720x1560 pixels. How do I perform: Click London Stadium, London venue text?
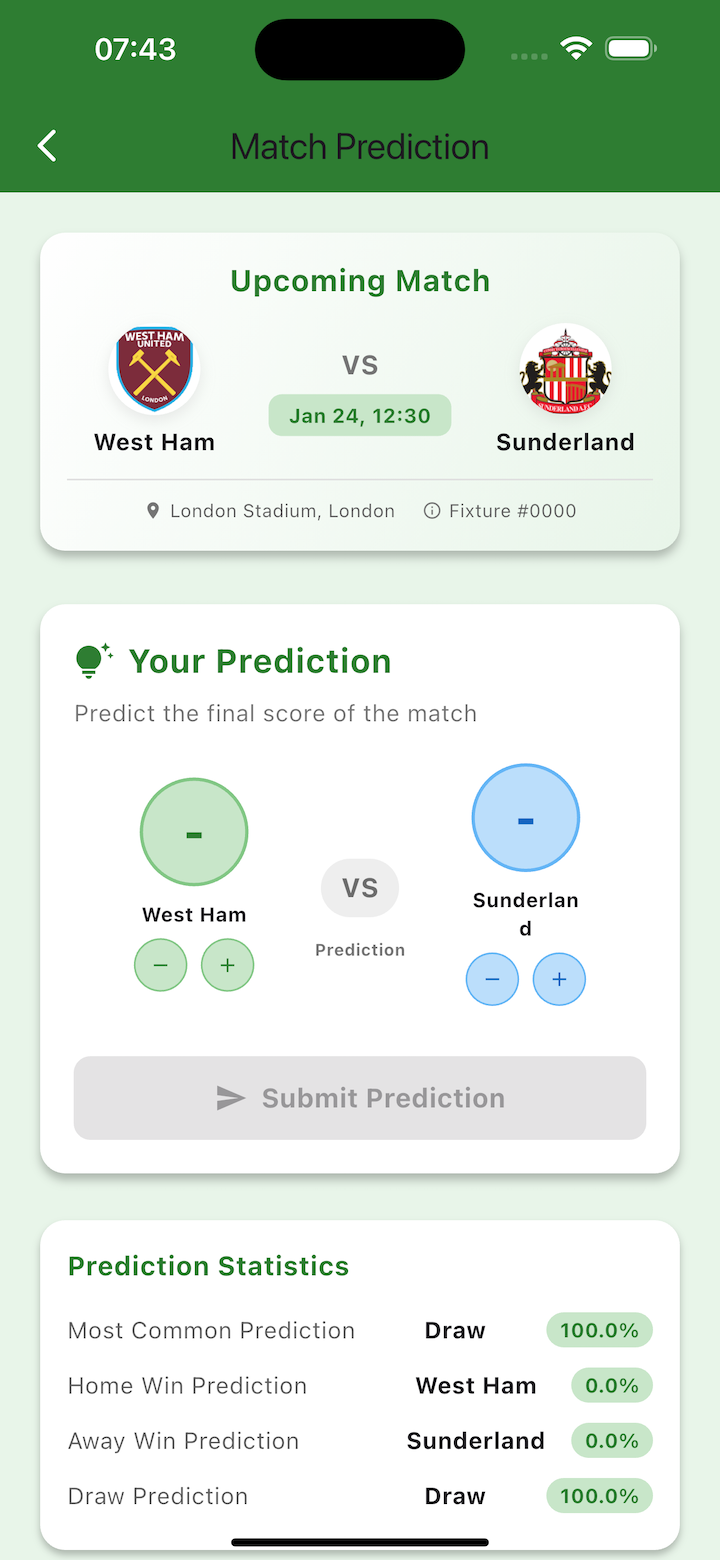282,511
